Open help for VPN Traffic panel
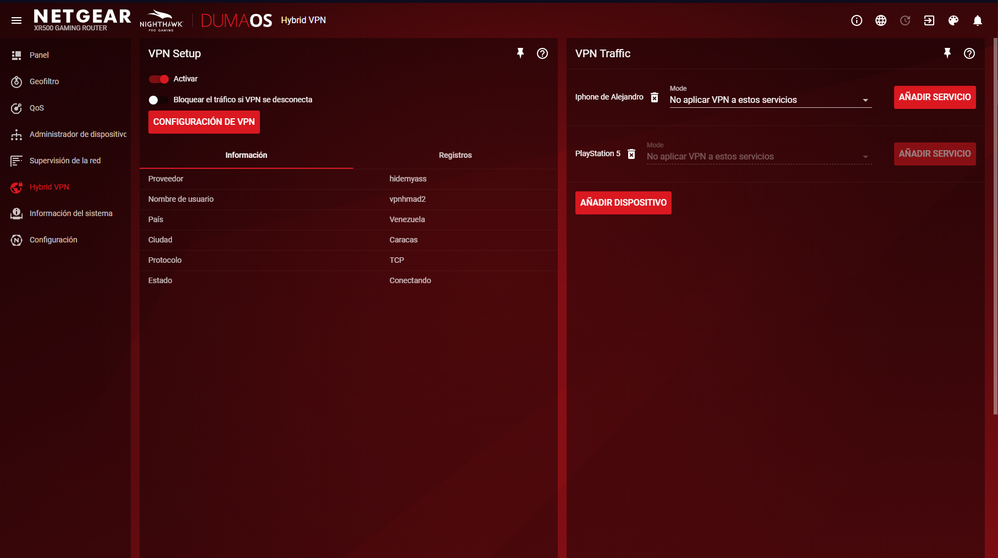Screen dimensions: 998x558 pos(969,53)
